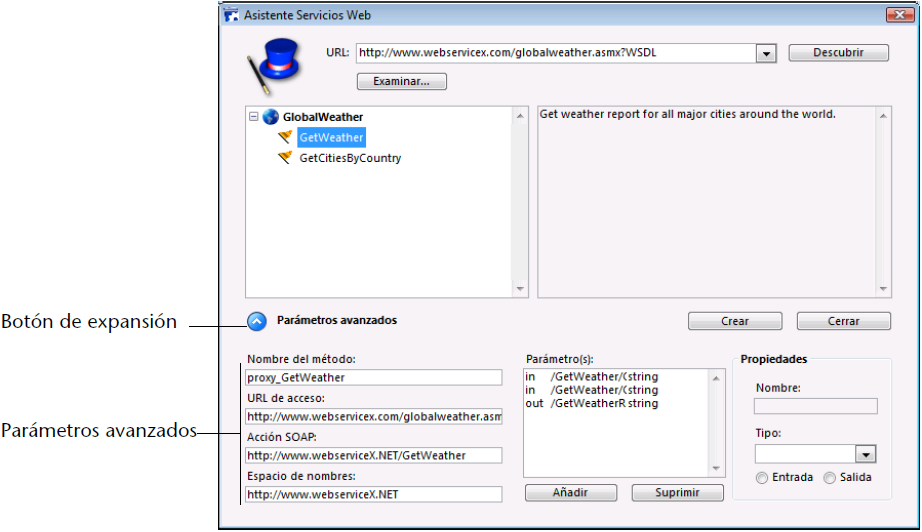Click the description pane scrollbar up arrow
This screenshot has width=922, height=532.
(883, 116)
